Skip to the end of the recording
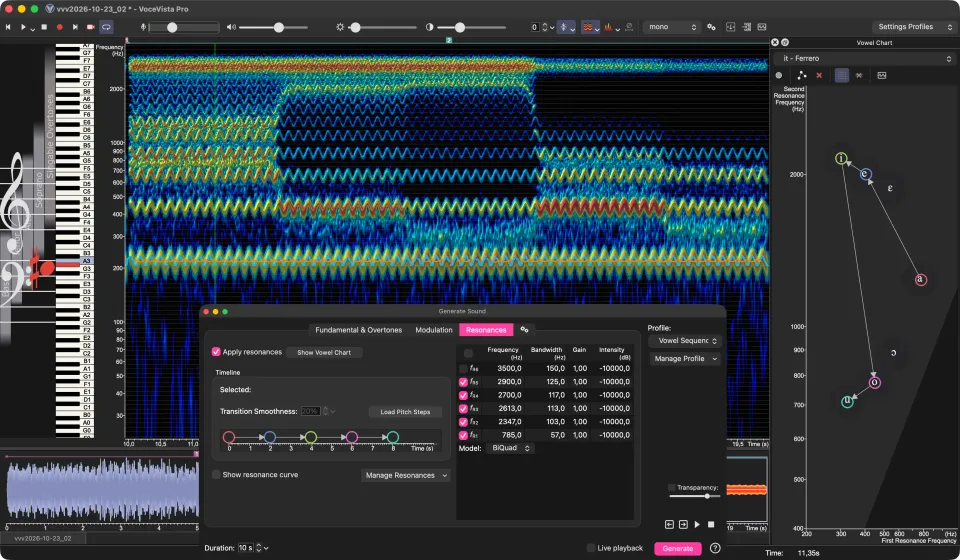Image resolution: width=960 pixels, height=560 pixels. [75, 27]
